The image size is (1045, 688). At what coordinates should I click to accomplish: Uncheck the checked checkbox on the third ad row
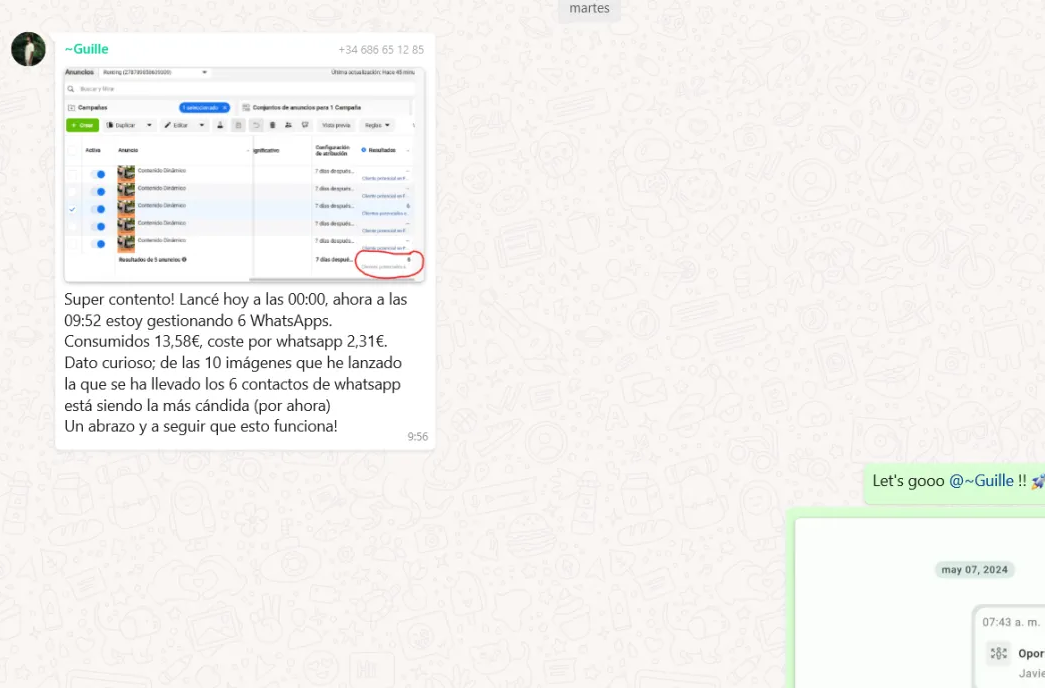click(72, 210)
